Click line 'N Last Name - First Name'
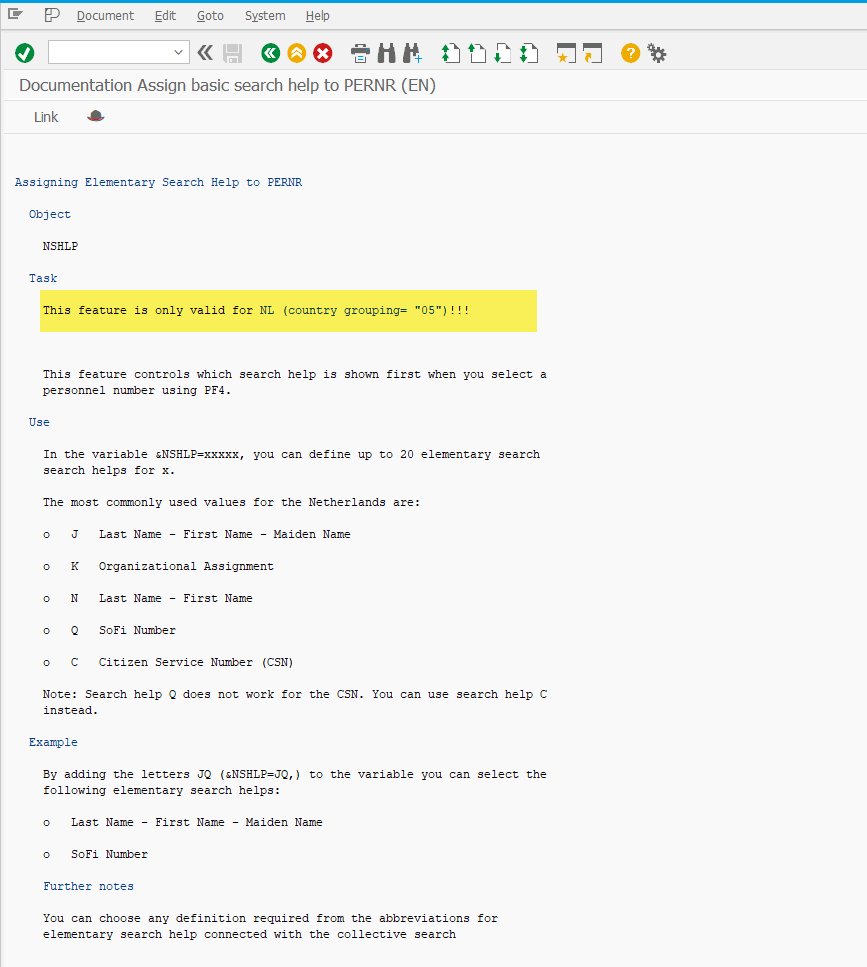867x967 pixels. 161,598
